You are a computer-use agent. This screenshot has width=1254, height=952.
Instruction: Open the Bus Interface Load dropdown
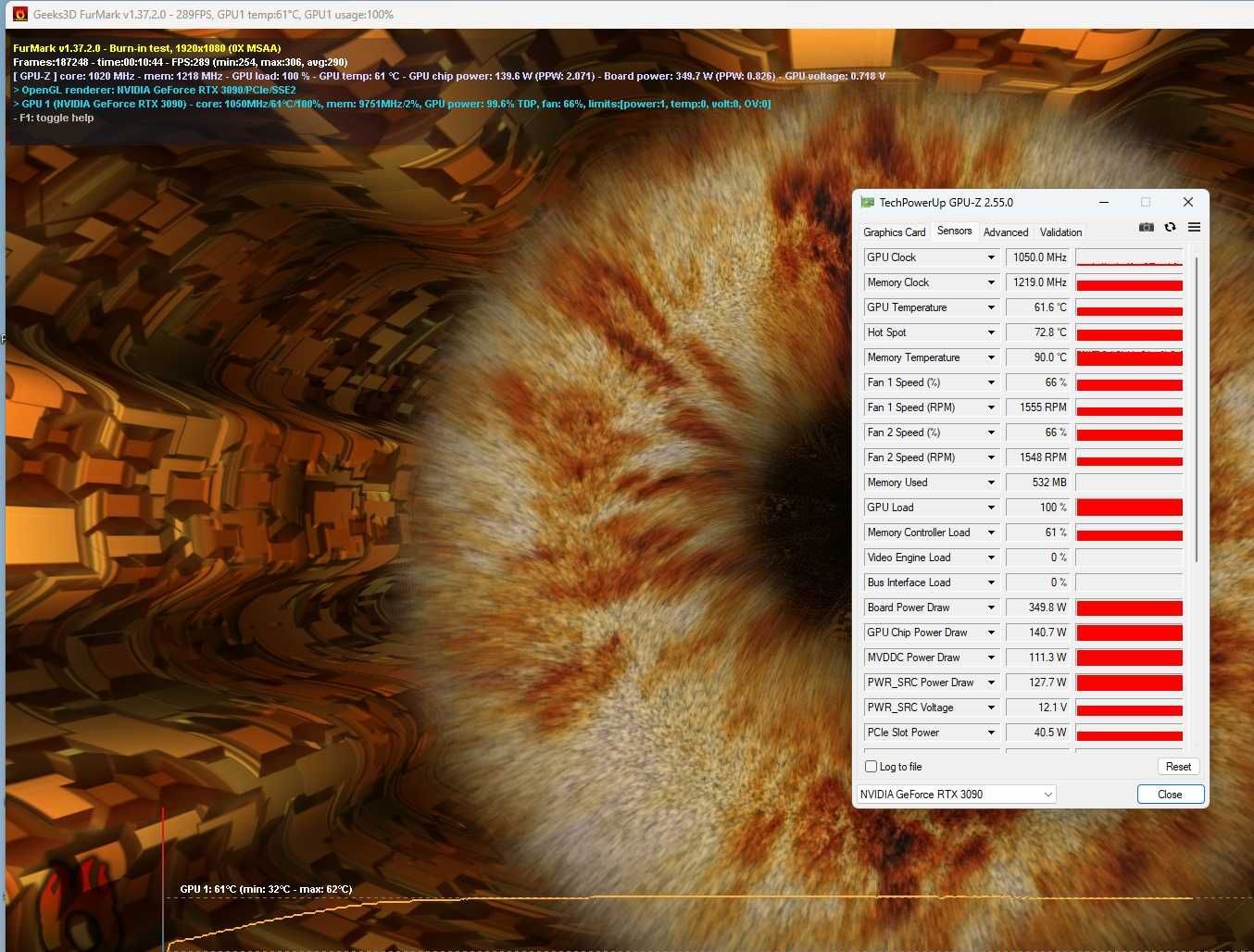[991, 582]
